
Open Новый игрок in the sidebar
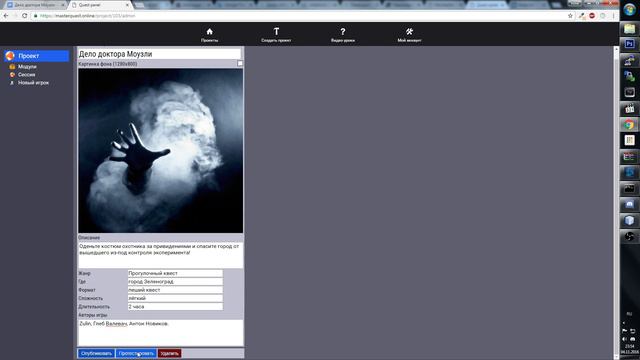point(33,83)
